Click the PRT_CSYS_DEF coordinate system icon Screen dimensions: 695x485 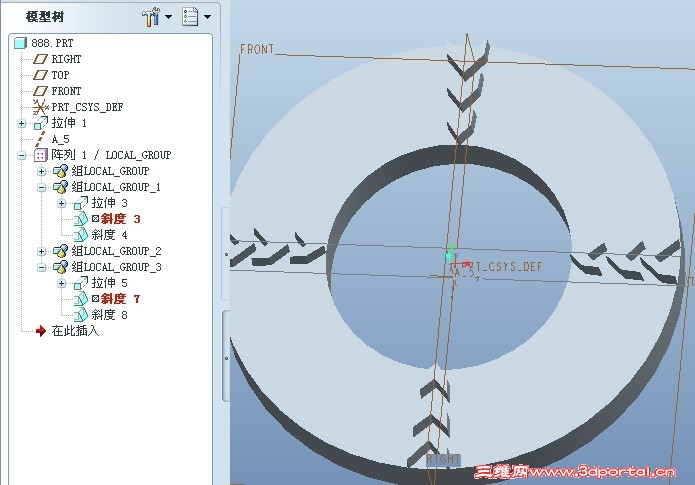[40, 107]
